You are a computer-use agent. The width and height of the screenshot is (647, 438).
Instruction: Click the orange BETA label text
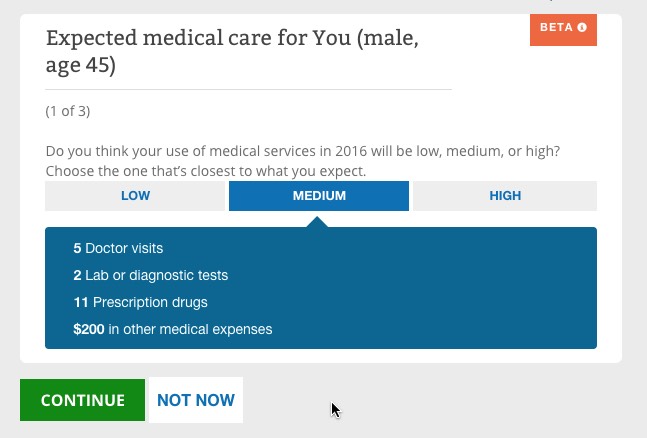click(x=556, y=28)
